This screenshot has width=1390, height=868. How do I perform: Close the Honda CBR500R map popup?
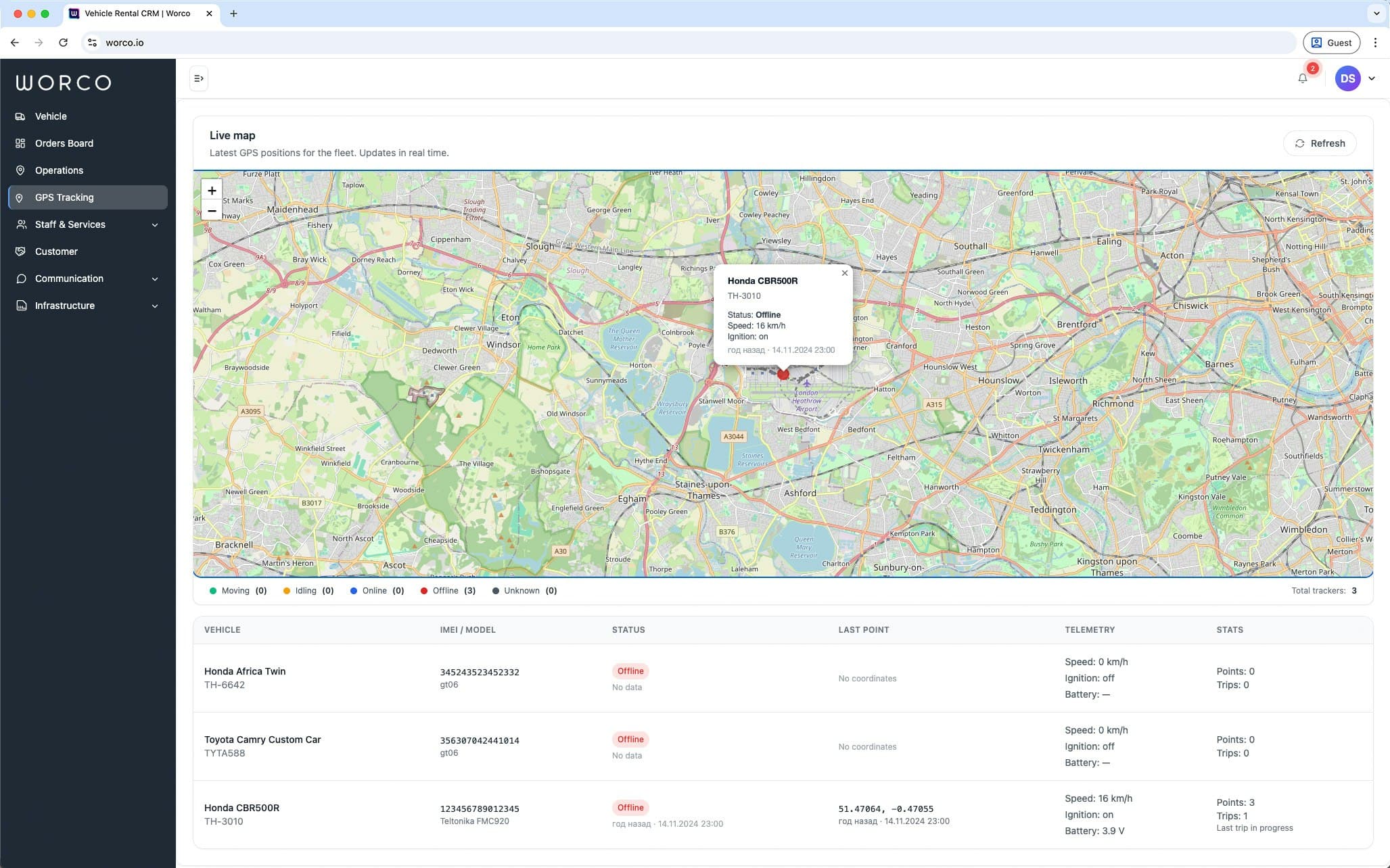(x=844, y=273)
